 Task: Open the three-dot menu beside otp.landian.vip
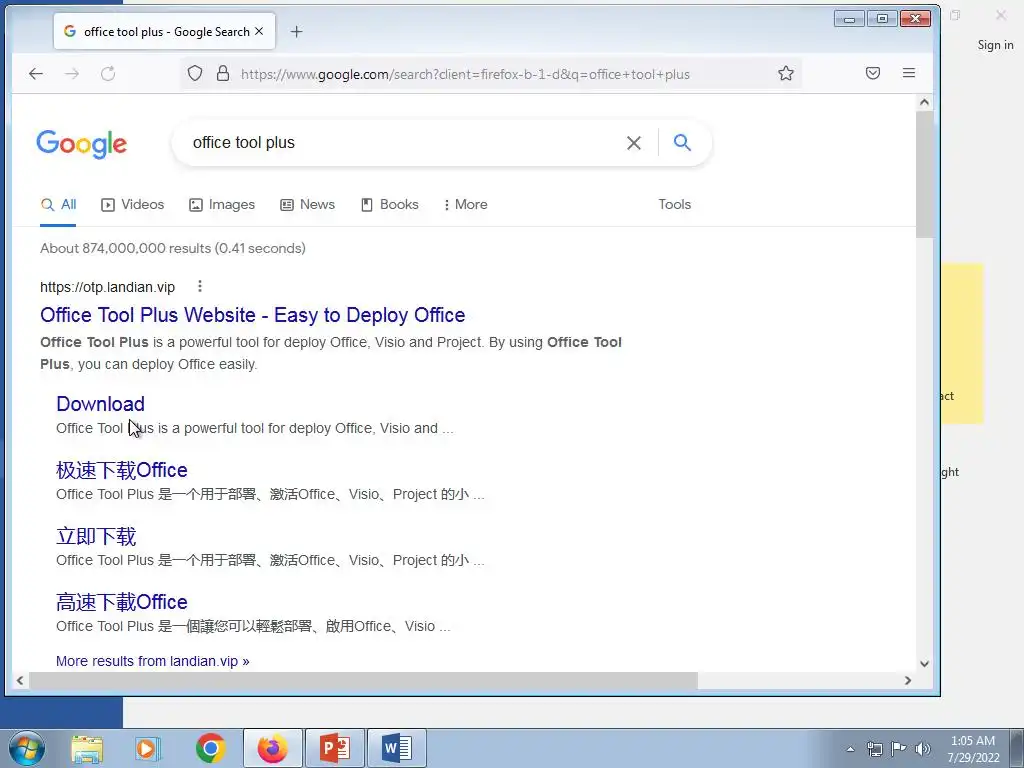point(200,286)
